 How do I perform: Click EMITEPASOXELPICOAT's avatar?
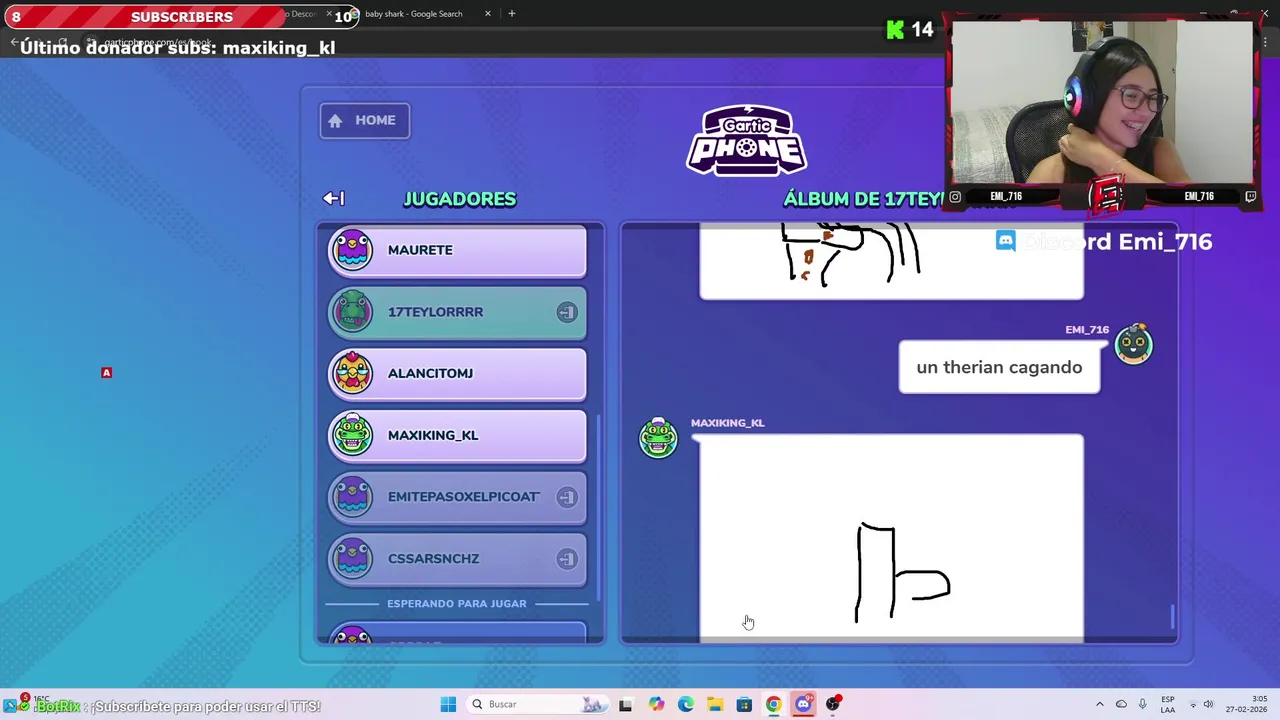(x=352, y=497)
